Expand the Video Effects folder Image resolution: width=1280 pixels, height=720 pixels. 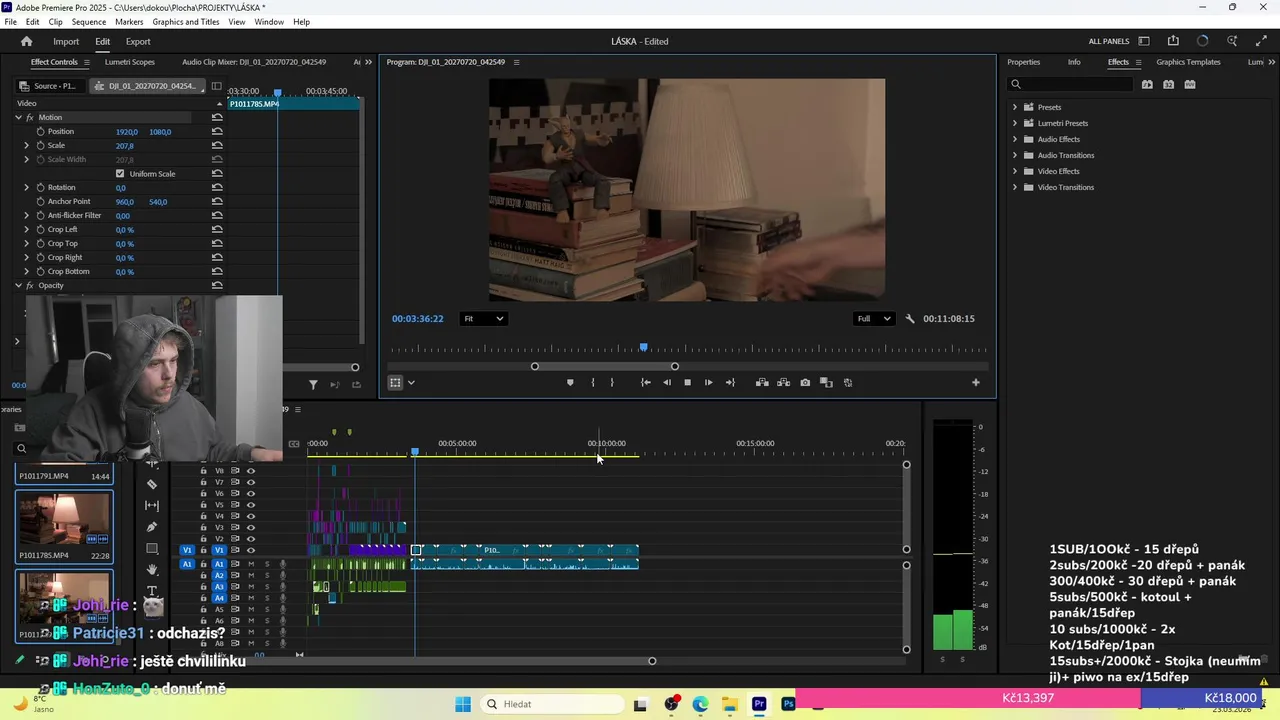(x=1015, y=171)
